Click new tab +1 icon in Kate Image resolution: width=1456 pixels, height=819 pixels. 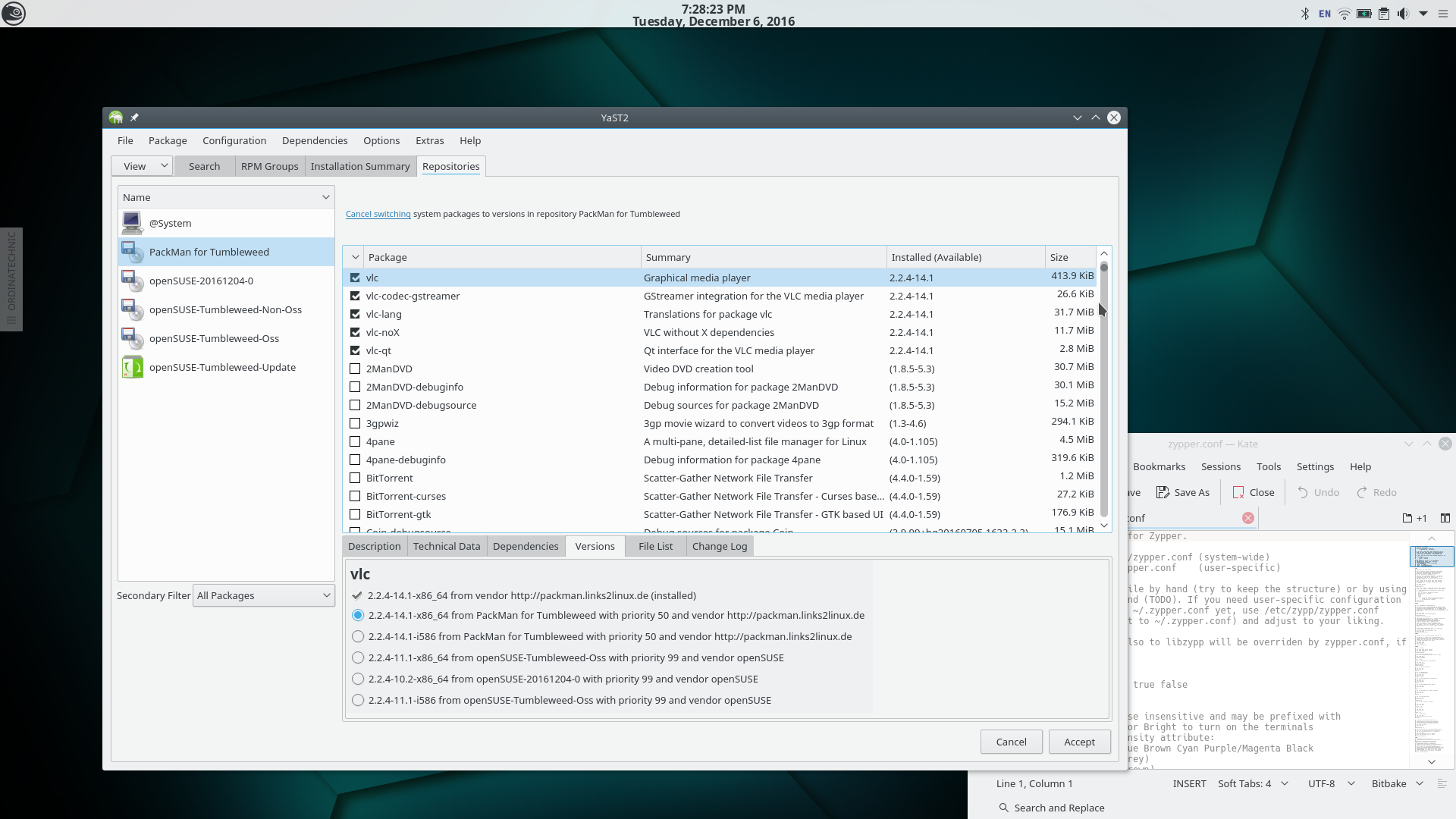tap(1414, 518)
